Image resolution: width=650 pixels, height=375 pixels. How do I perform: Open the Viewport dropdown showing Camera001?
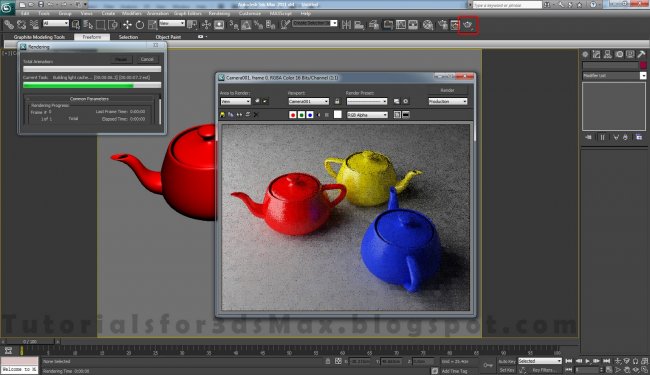(309, 102)
